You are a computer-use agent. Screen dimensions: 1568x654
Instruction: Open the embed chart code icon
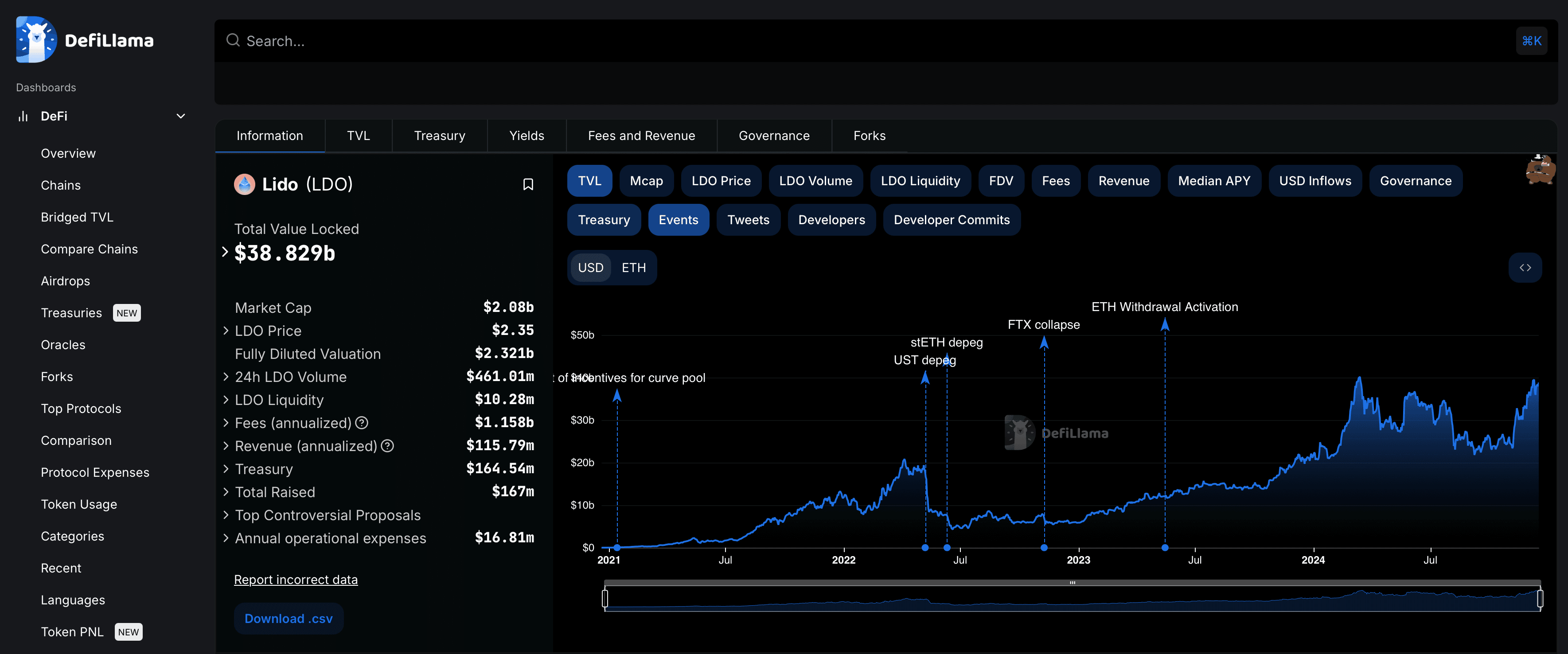pos(1525,268)
